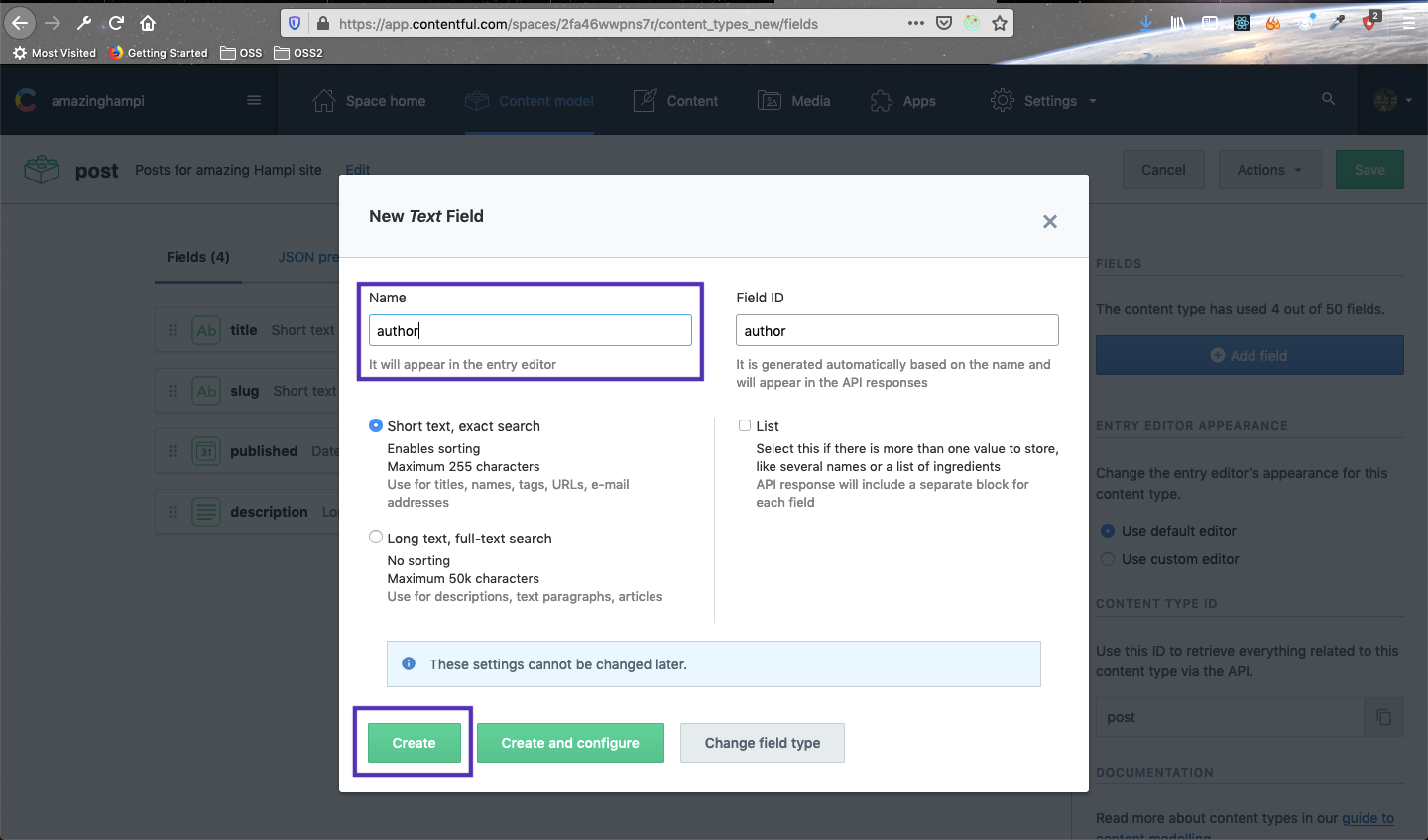Click the amazinghampi space name
The width and height of the screenshot is (1428, 840).
click(98, 101)
